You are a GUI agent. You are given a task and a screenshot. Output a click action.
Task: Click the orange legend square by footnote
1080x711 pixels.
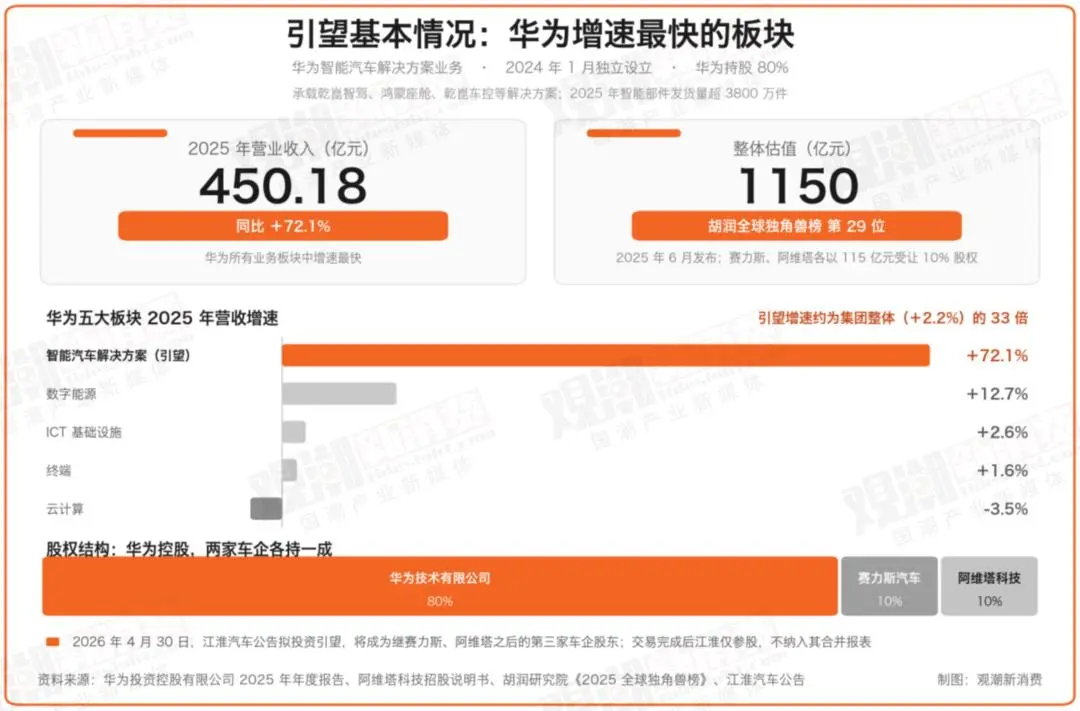52,642
